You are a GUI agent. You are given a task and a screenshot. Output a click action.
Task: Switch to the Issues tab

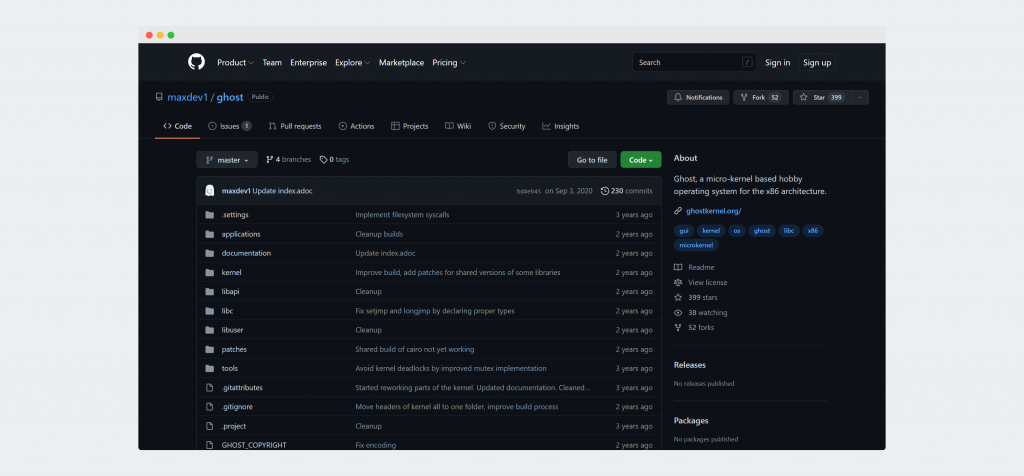pyautogui.click(x=229, y=126)
